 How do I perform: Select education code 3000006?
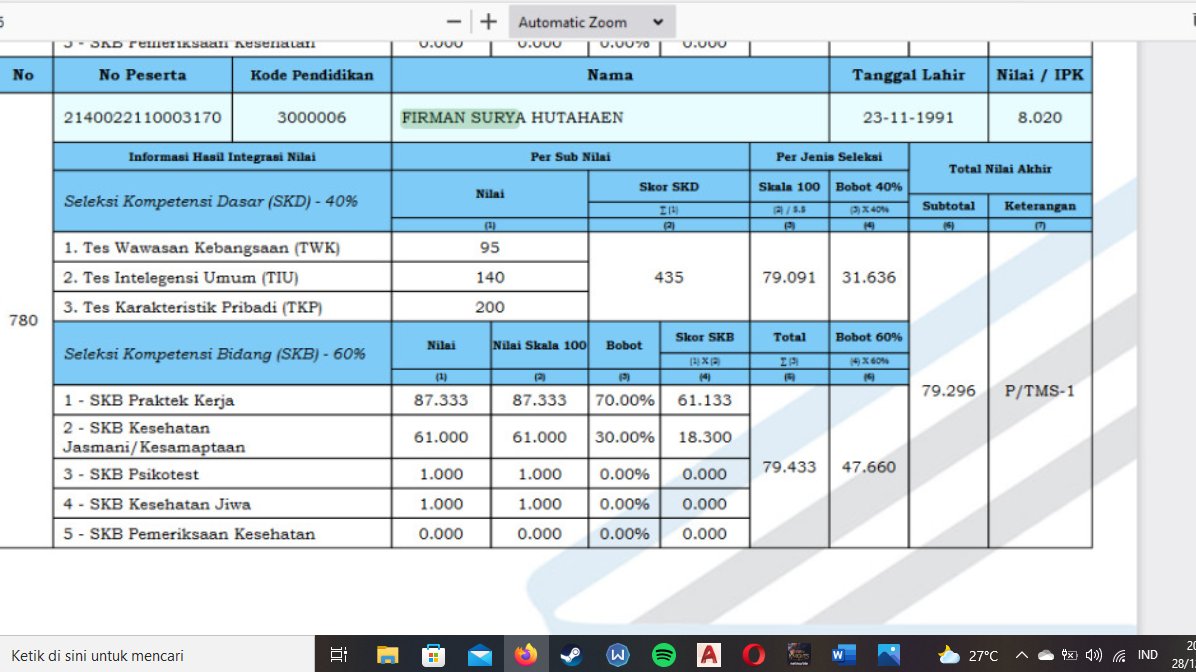tap(311, 117)
